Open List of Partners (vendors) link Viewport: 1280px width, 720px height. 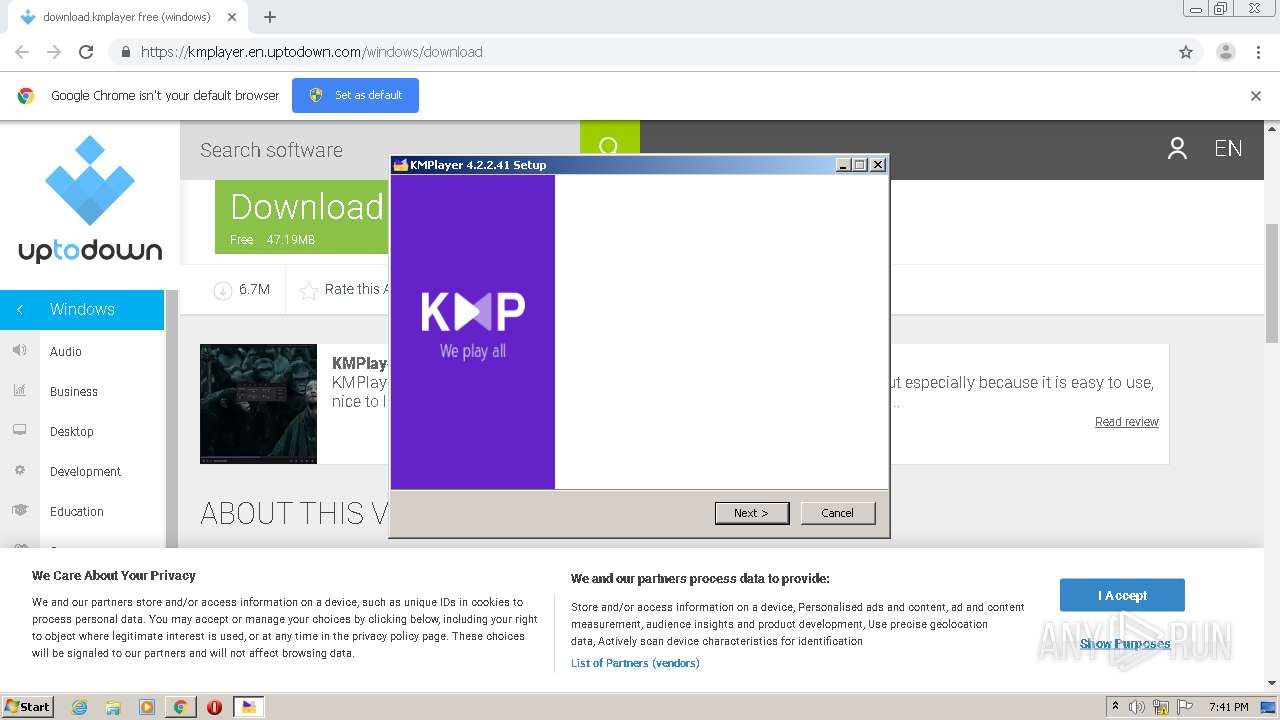pos(635,663)
